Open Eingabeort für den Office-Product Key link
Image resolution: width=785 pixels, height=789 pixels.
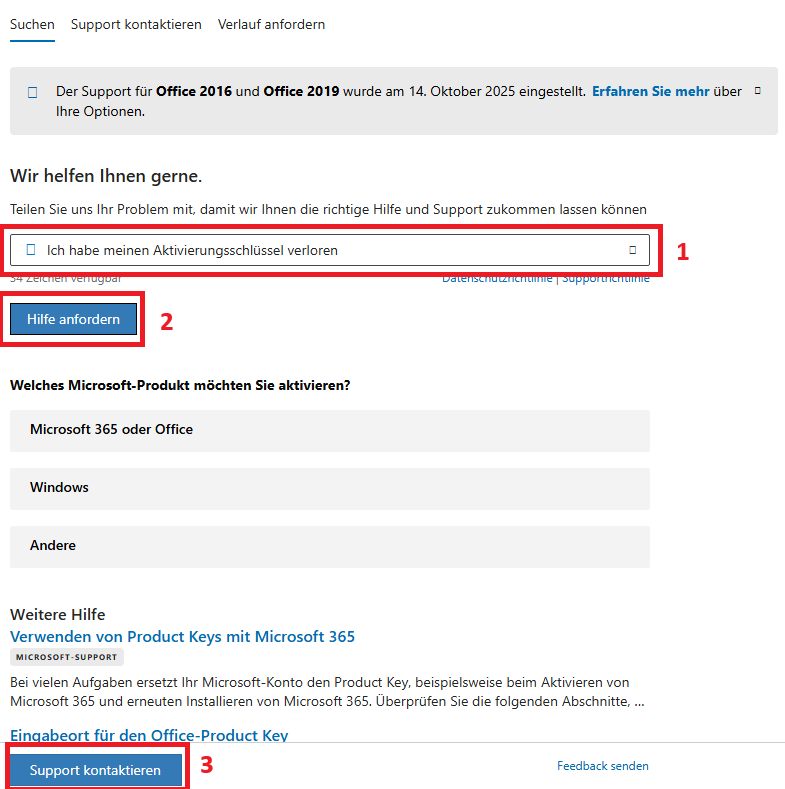click(x=149, y=735)
